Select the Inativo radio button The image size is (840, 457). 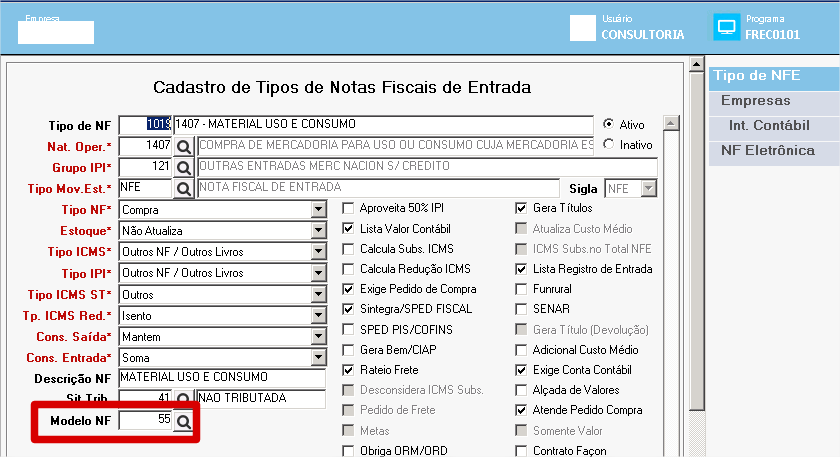pos(609,144)
